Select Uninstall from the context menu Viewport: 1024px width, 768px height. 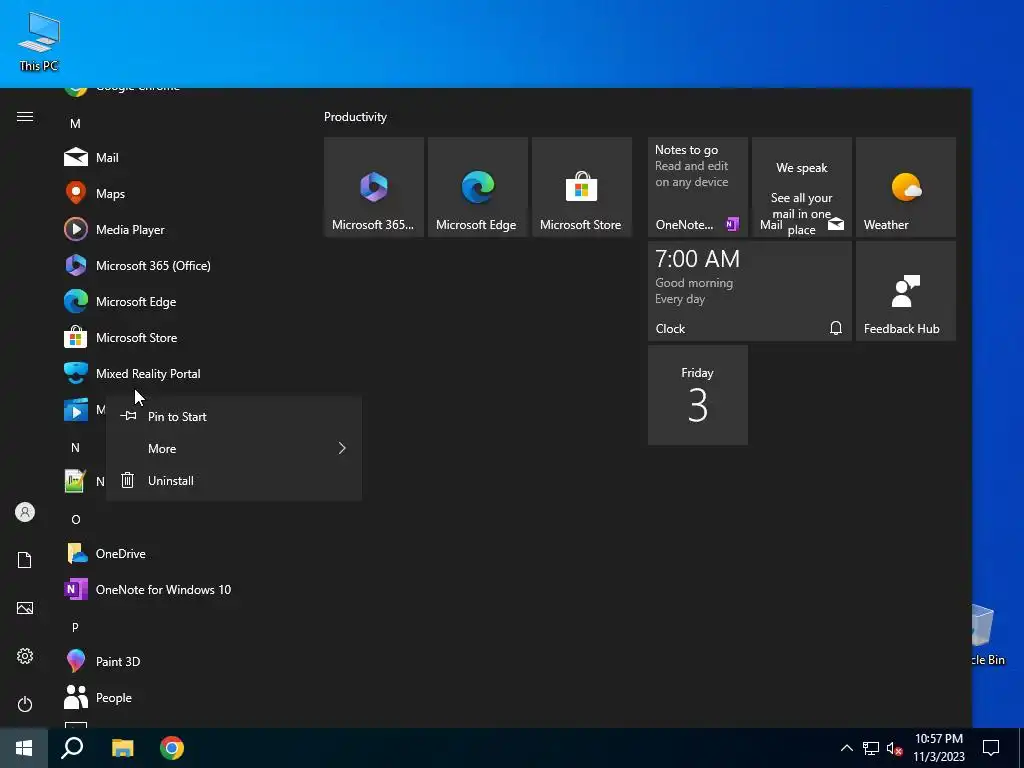[x=234, y=480]
